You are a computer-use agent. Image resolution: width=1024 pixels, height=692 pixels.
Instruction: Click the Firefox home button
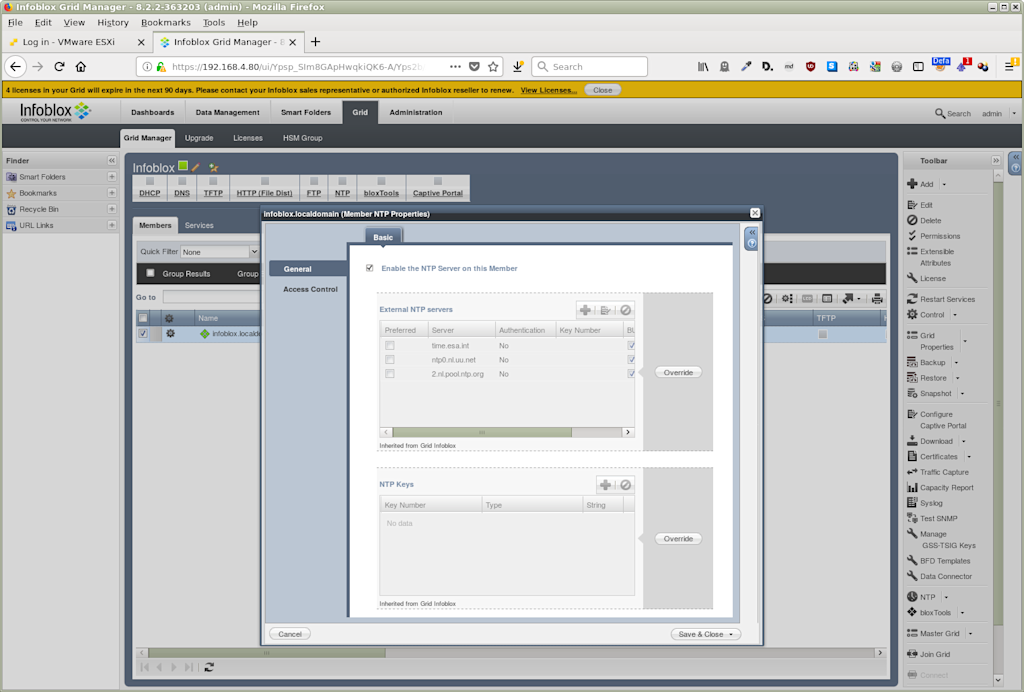pos(81,67)
